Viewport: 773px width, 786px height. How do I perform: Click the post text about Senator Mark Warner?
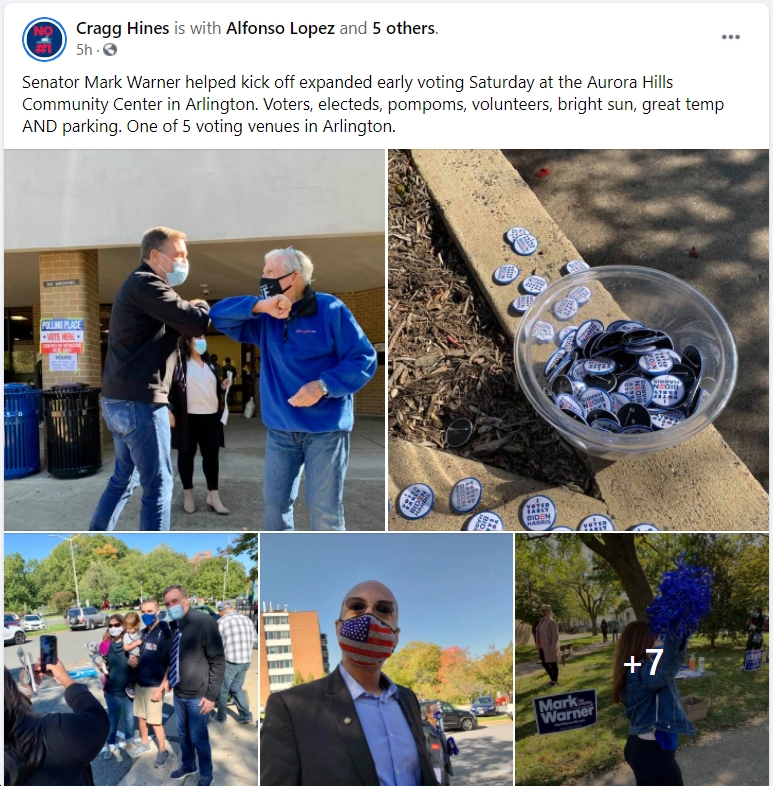coord(372,104)
